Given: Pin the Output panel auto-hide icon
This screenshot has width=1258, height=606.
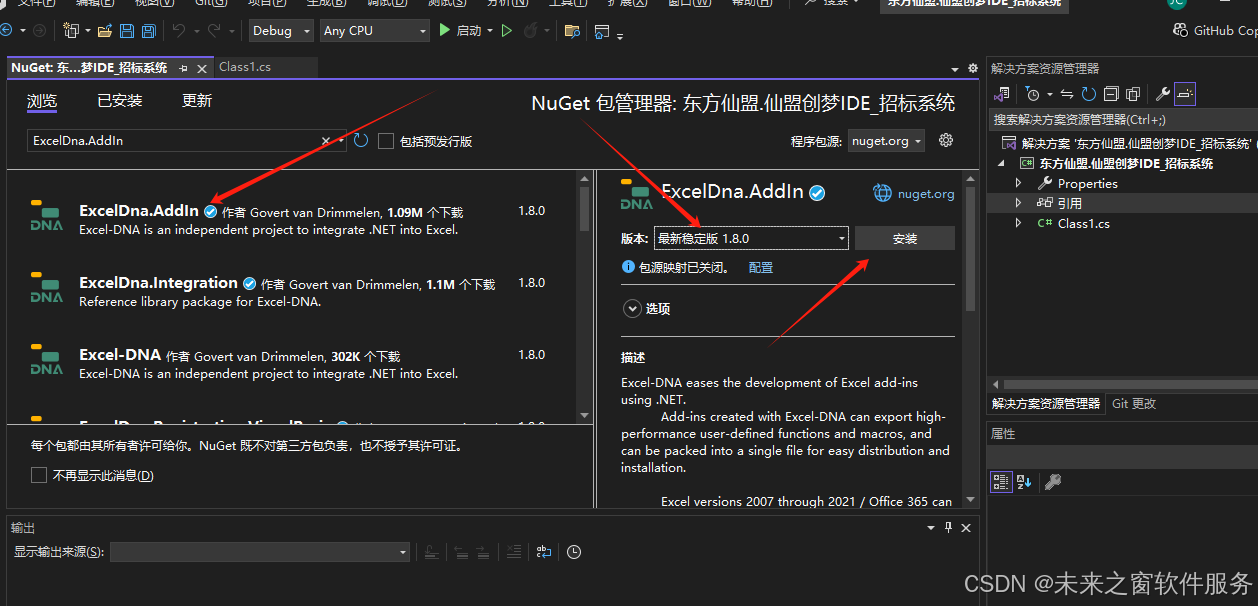Looking at the screenshot, I should tap(949, 527).
